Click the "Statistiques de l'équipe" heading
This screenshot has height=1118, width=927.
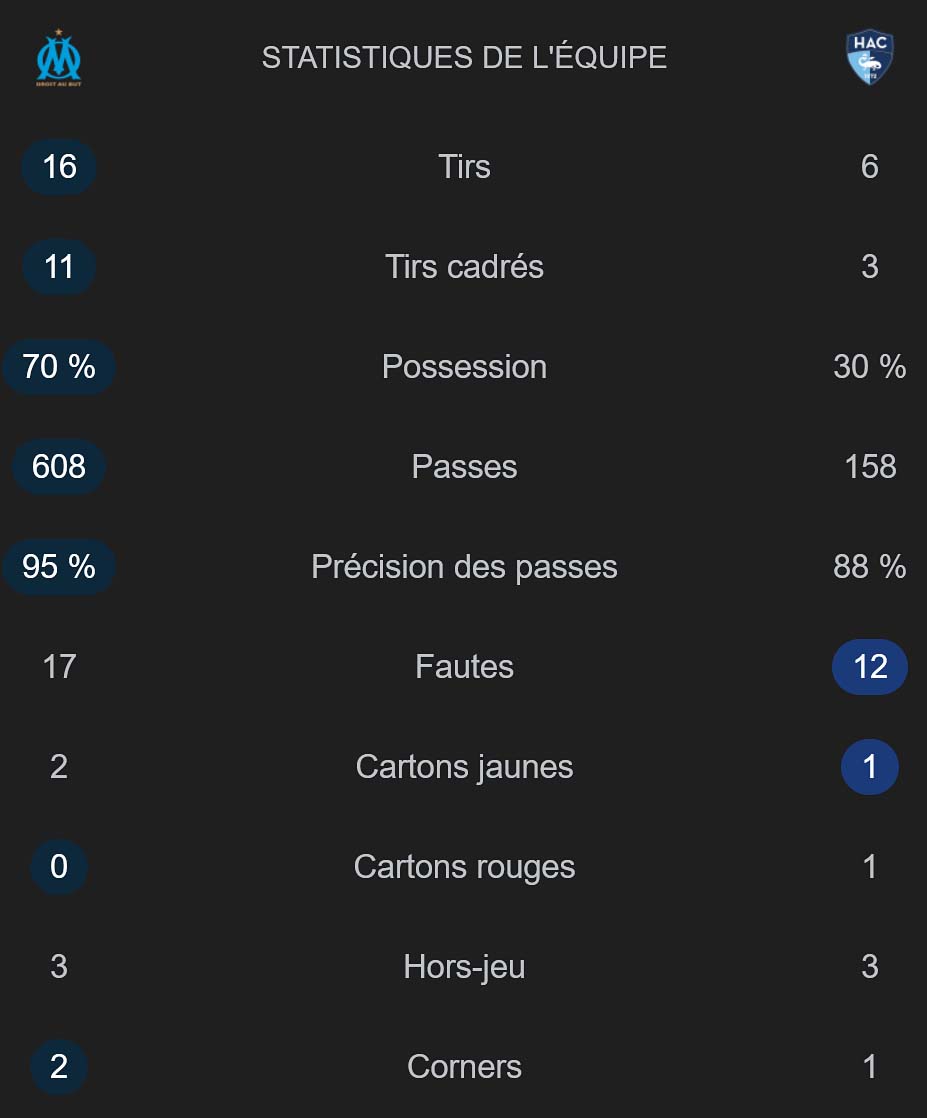464,58
